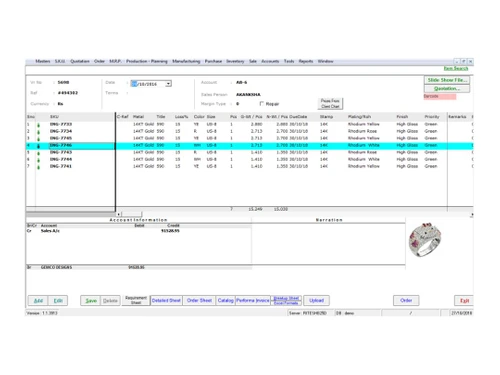Toggle the Repair checkbox

pyautogui.click(x=262, y=104)
